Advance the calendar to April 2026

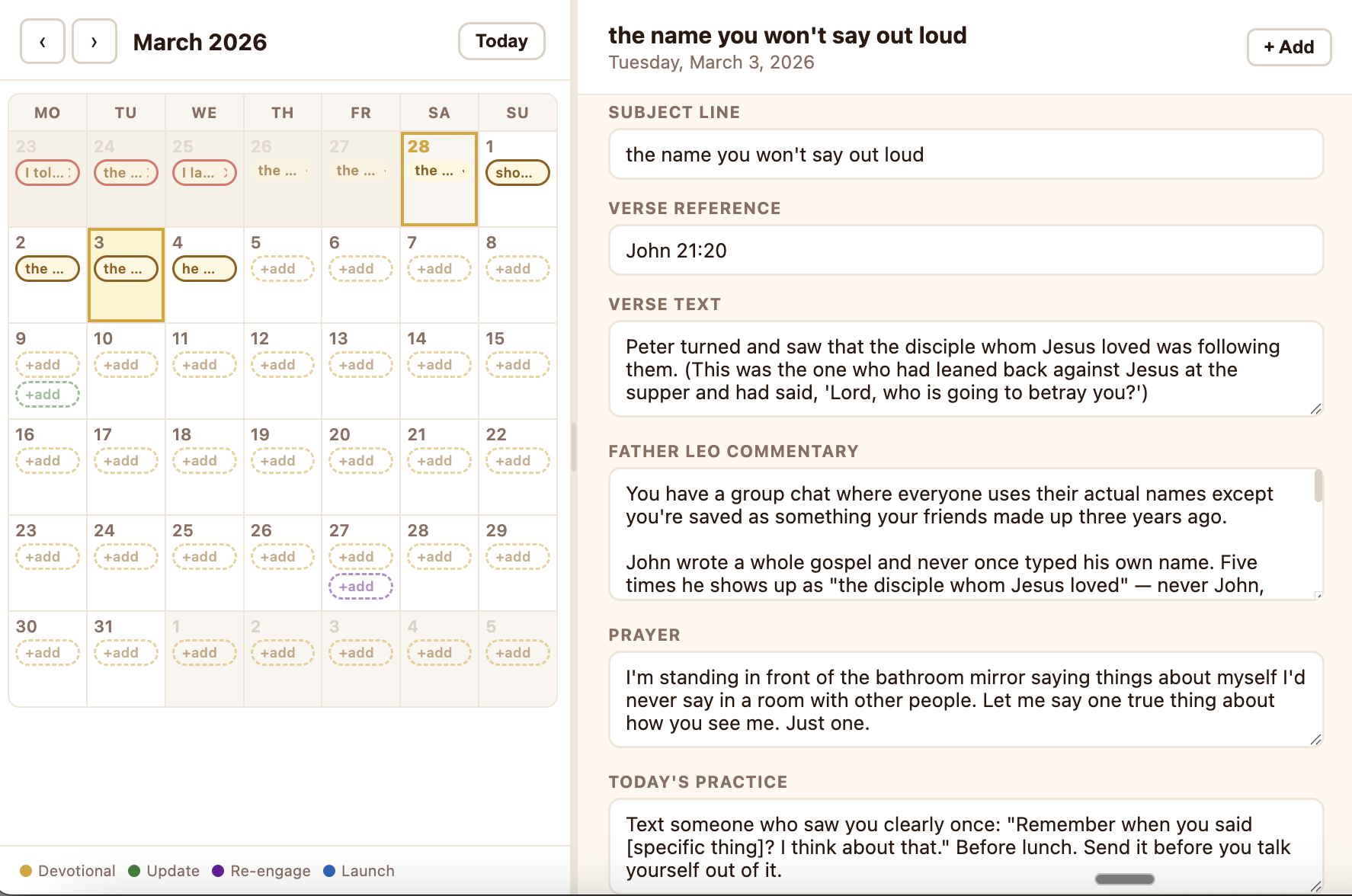pos(94,41)
